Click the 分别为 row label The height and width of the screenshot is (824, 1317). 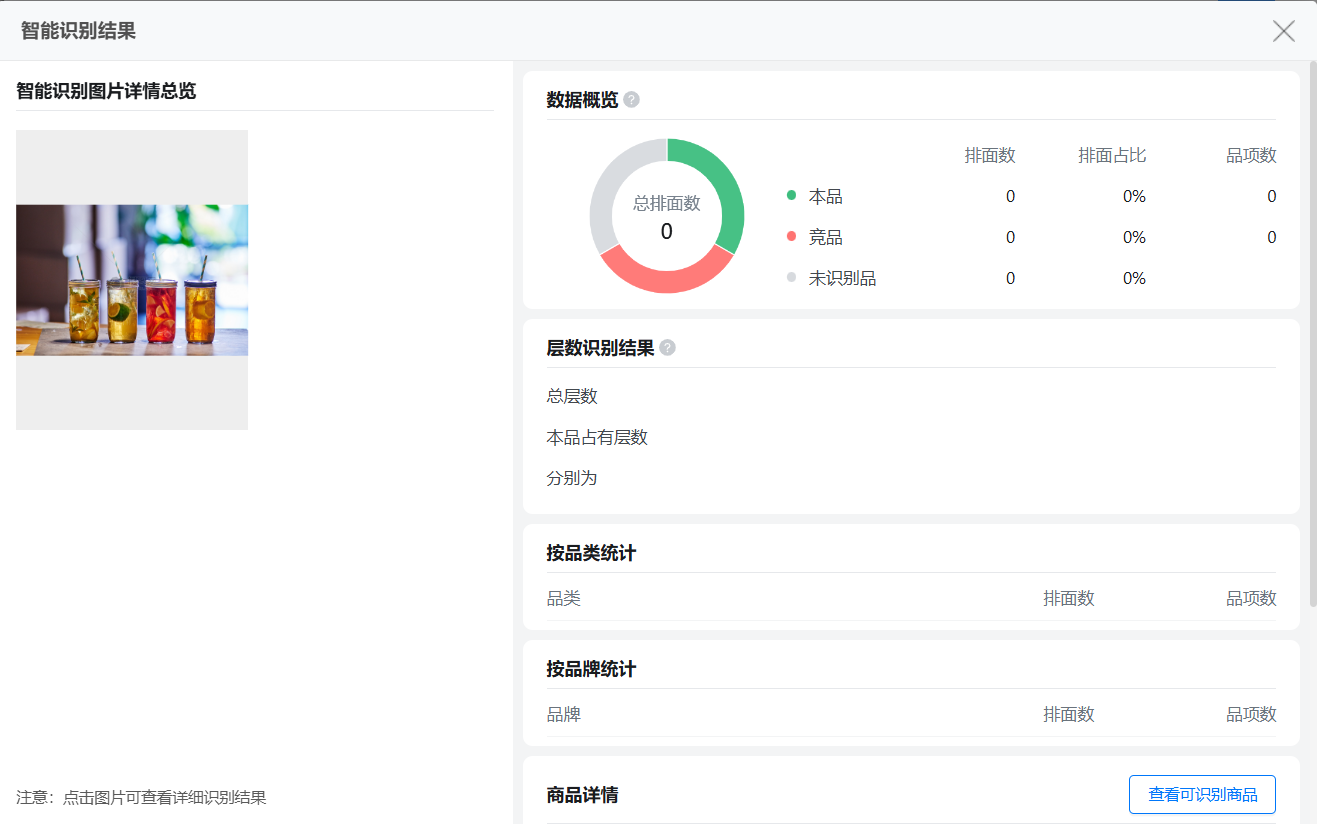point(572,479)
